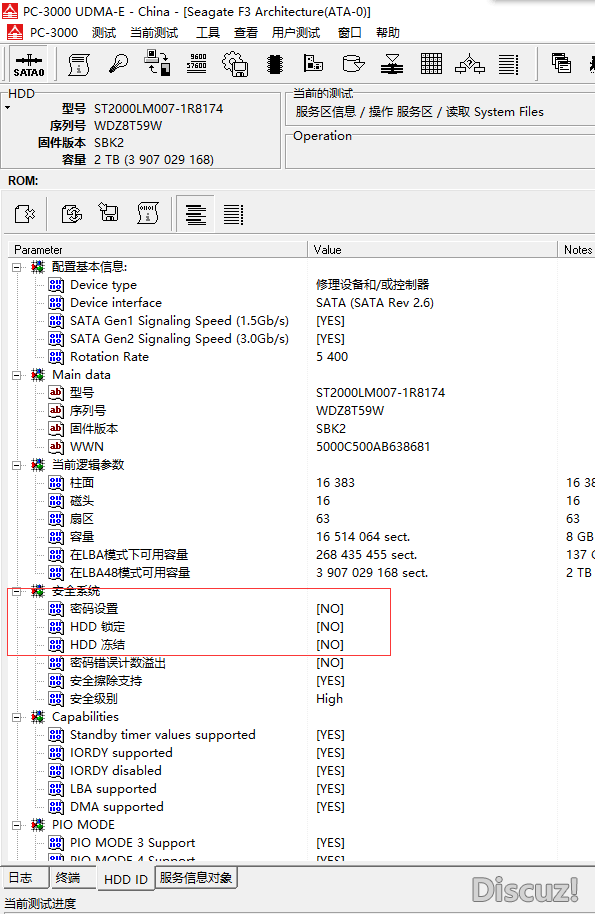The height and width of the screenshot is (914, 595).
Task: Collapse the Capabilities tree group
Action: coord(17,718)
